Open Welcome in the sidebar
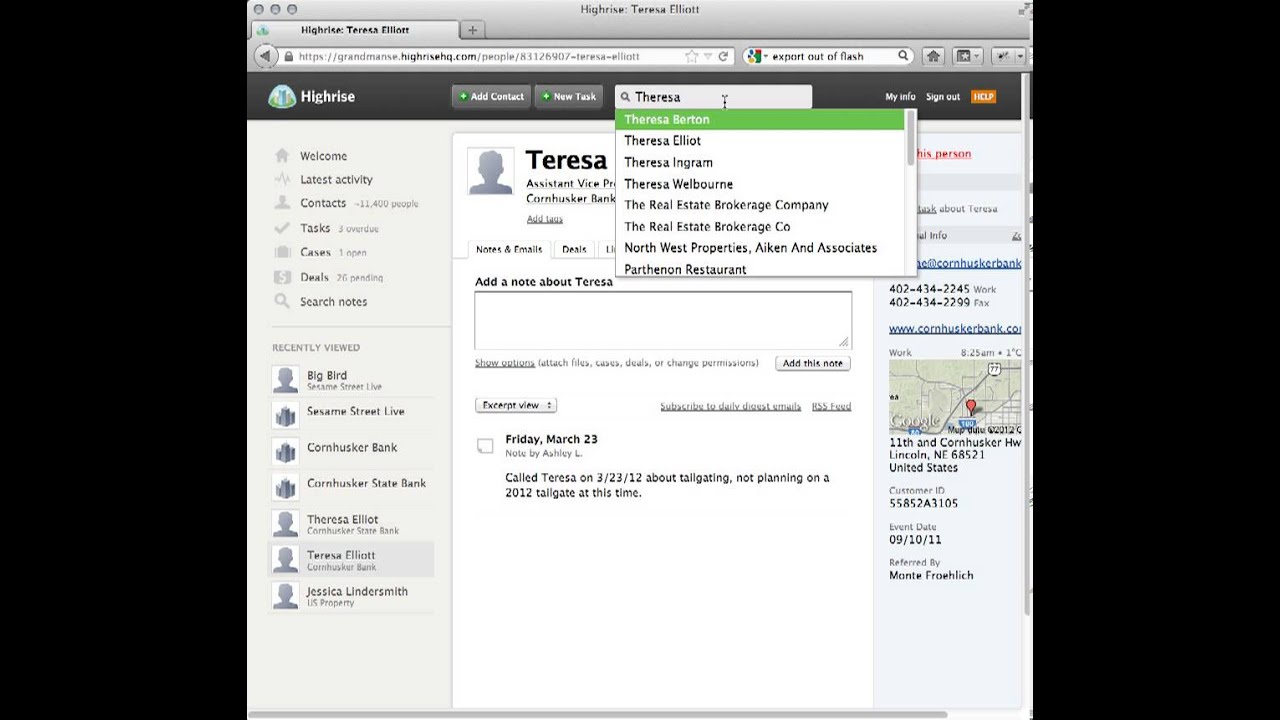1280x720 pixels. click(x=323, y=156)
